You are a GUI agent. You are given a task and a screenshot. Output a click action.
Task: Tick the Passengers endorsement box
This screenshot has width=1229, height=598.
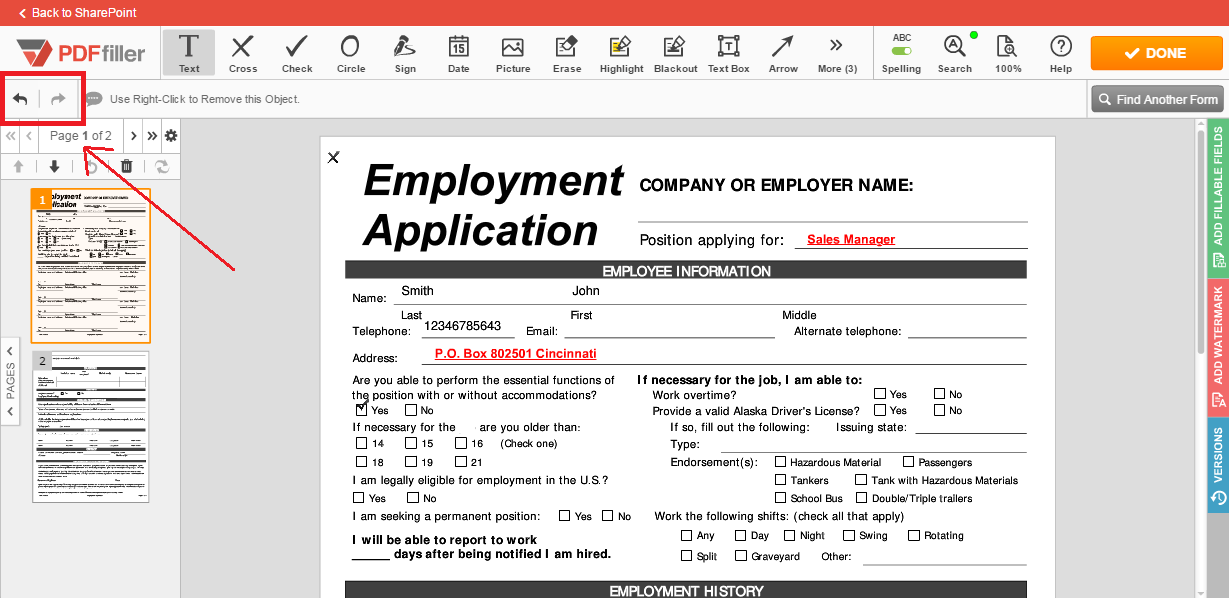pos(909,462)
